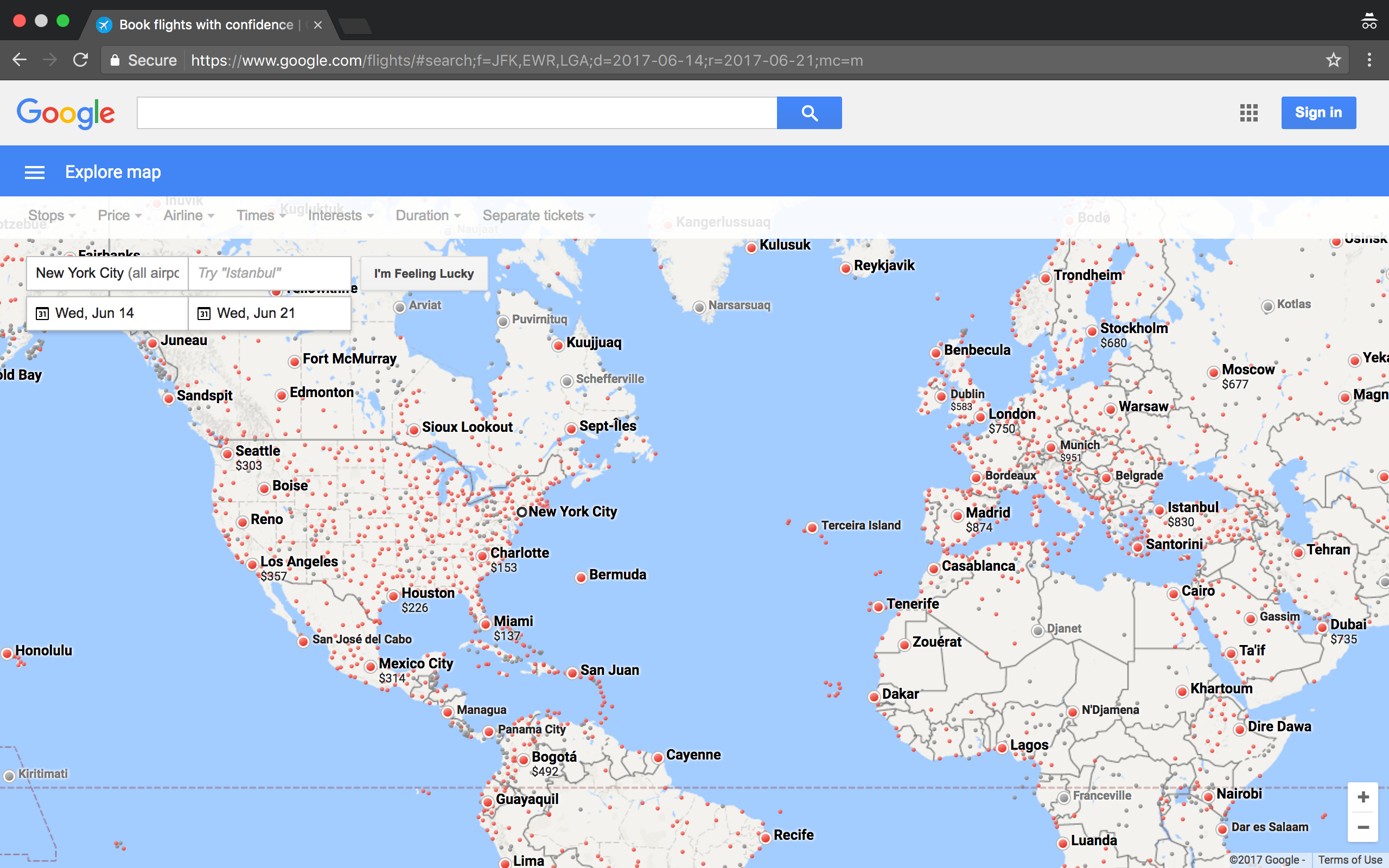1389x868 pixels.
Task: Open the Google apps grid
Action: pos(1248,112)
